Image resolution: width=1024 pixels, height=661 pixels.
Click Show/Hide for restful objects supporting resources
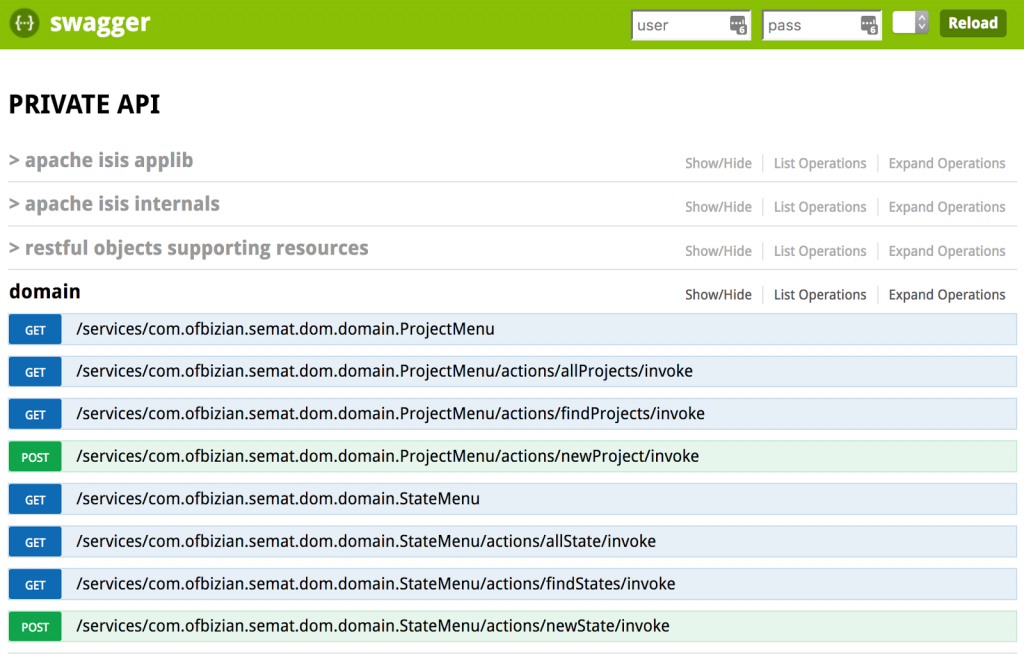[x=718, y=251]
